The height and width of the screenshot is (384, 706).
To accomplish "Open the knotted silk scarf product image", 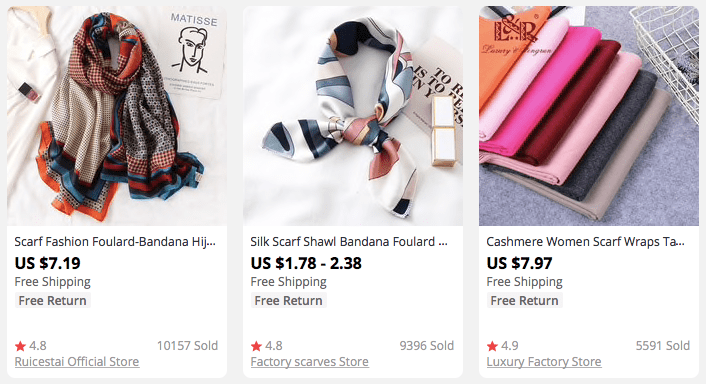I will (x=353, y=116).
